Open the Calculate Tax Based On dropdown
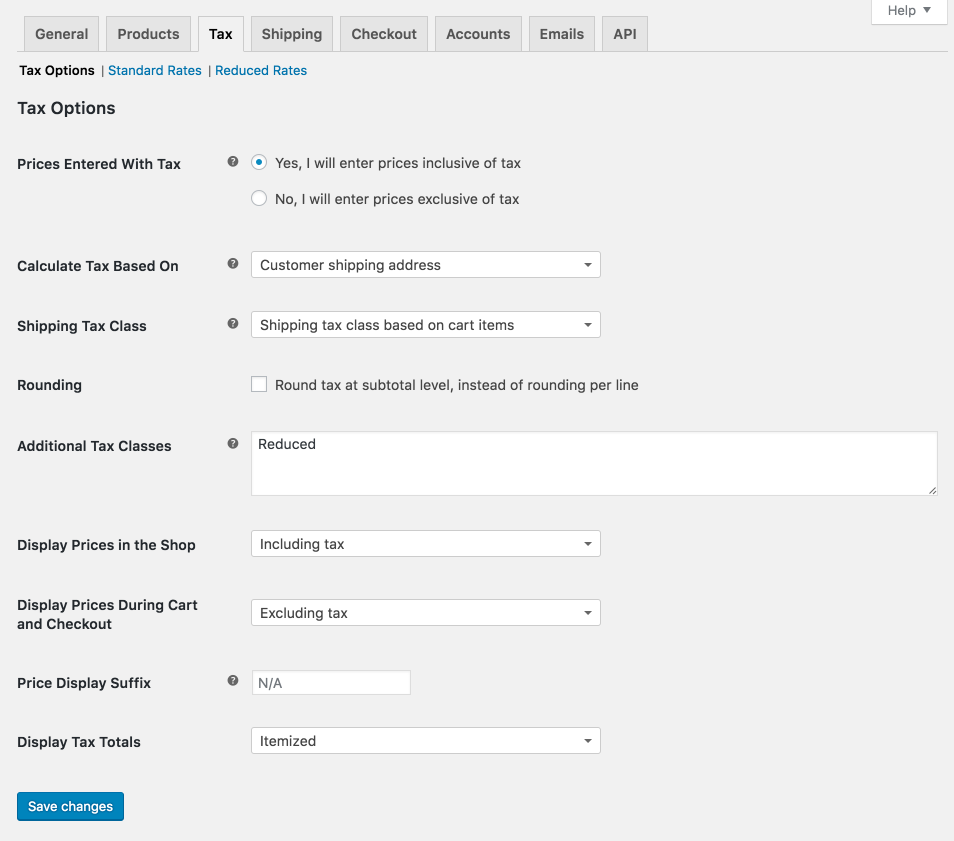This screenshot has height=841, width=954. pos(425,265)
